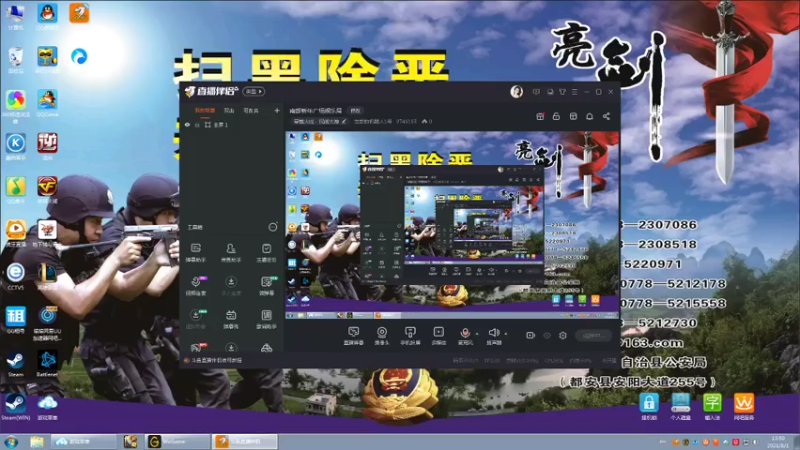Open the hamburger menu in title bar
800x450 pixels.
pyautogui.click(x=574, y=92)
